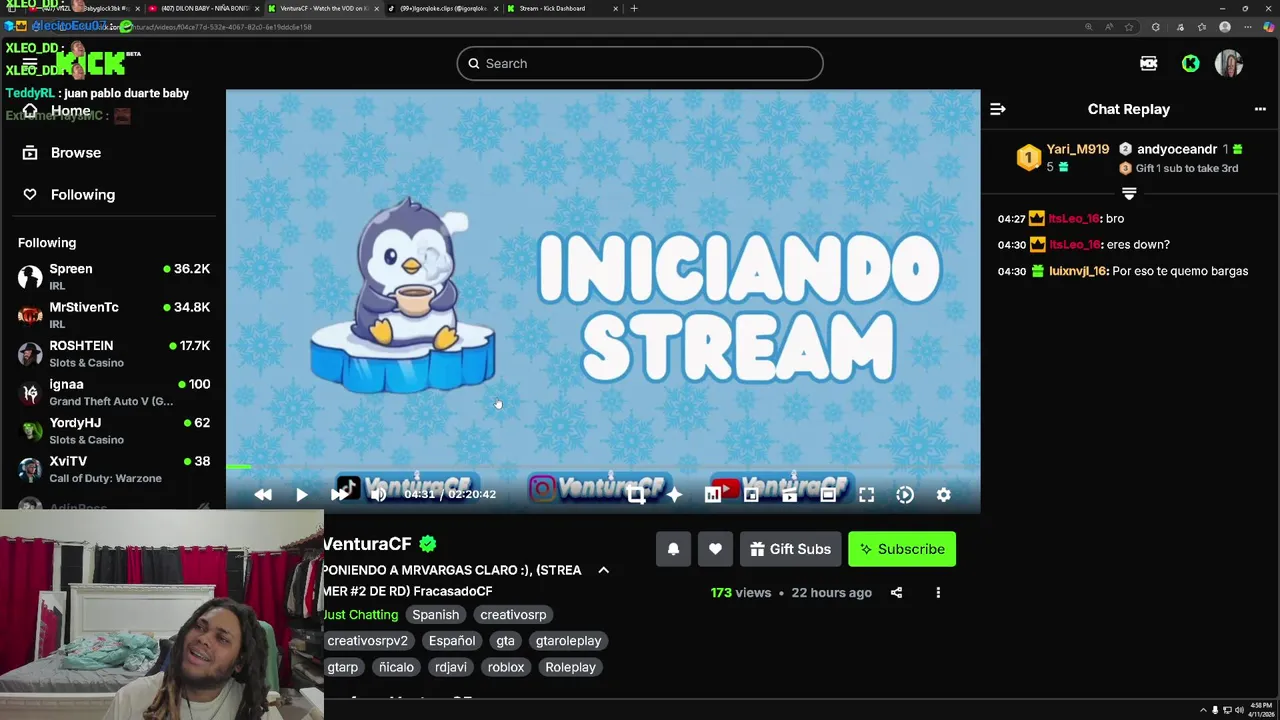Open ROSHTEIN's Slots & Casino stream
The width and height of the screenshot is (1280, 720).
113,353
